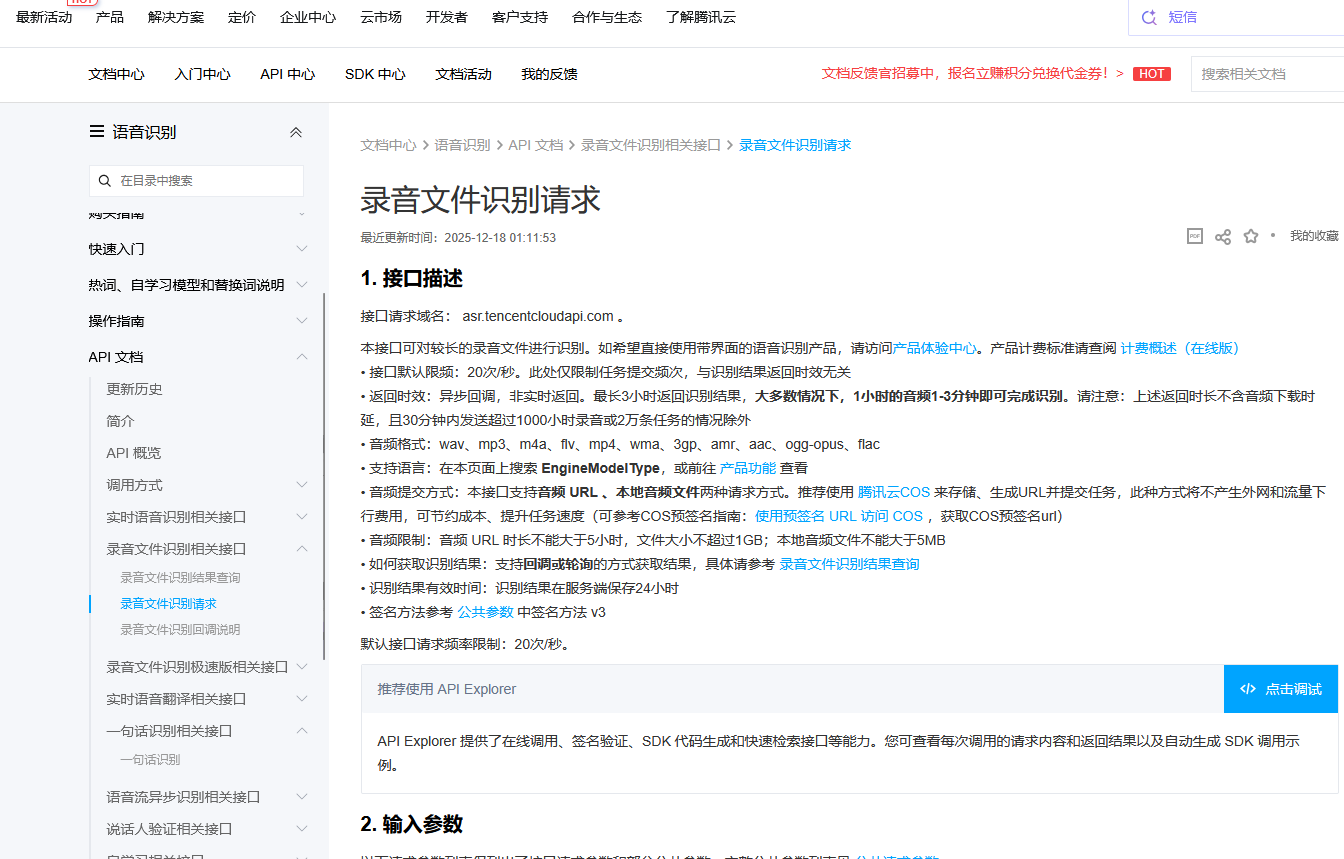Open 录音文件识别结果查询 in sidebar
Viewport: 1344px width, 859px height.
180,578
